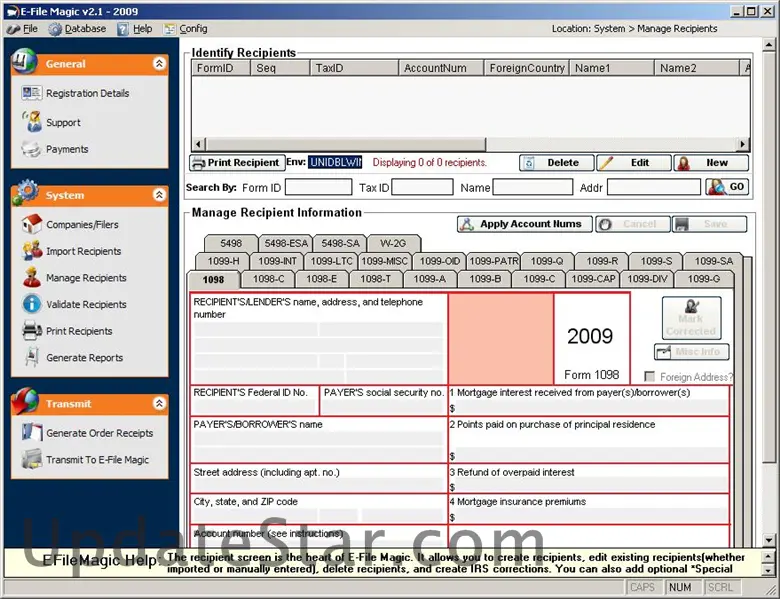Toggle the Foreign Address checkbox
Image resolution: width=780 pixels, height=599 pixels.
coord(649,377)
